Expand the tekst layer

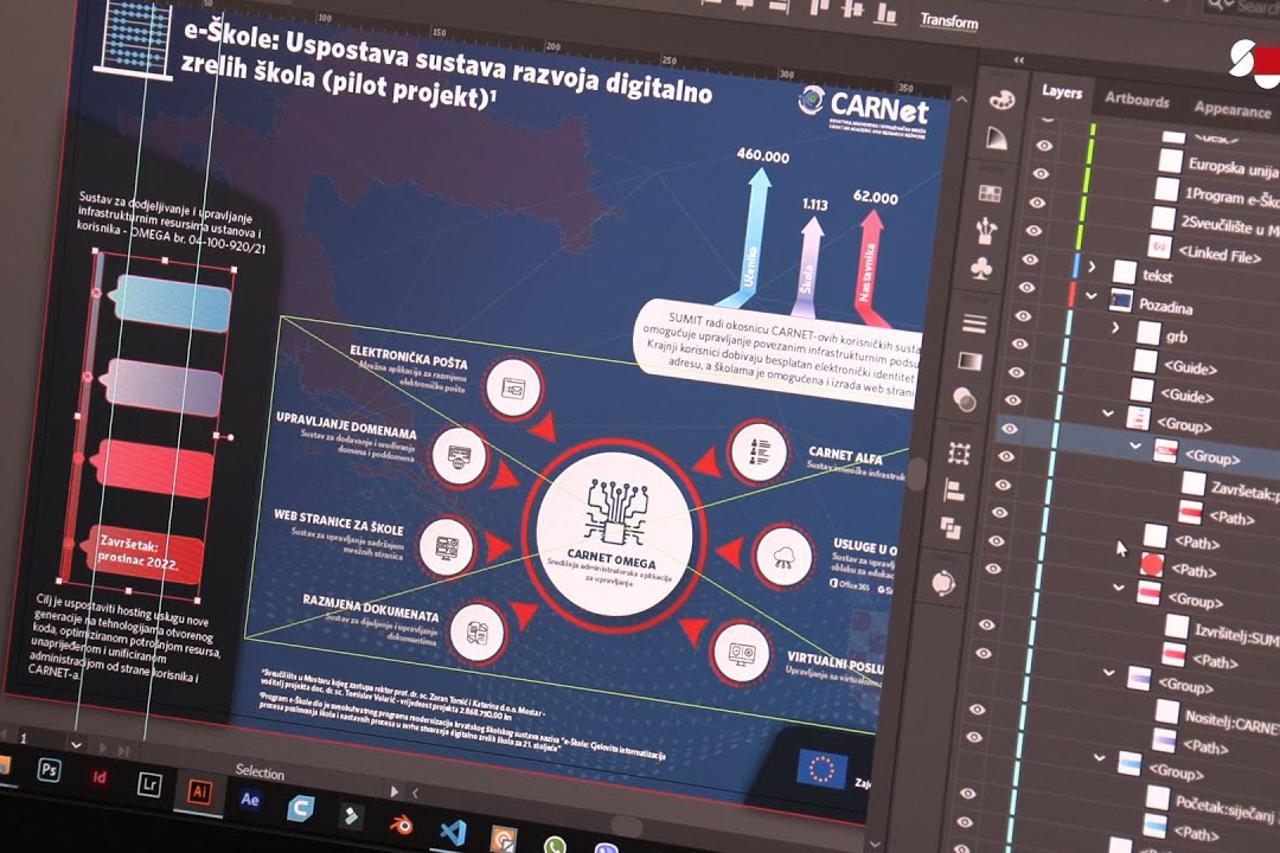[1091, 267]
